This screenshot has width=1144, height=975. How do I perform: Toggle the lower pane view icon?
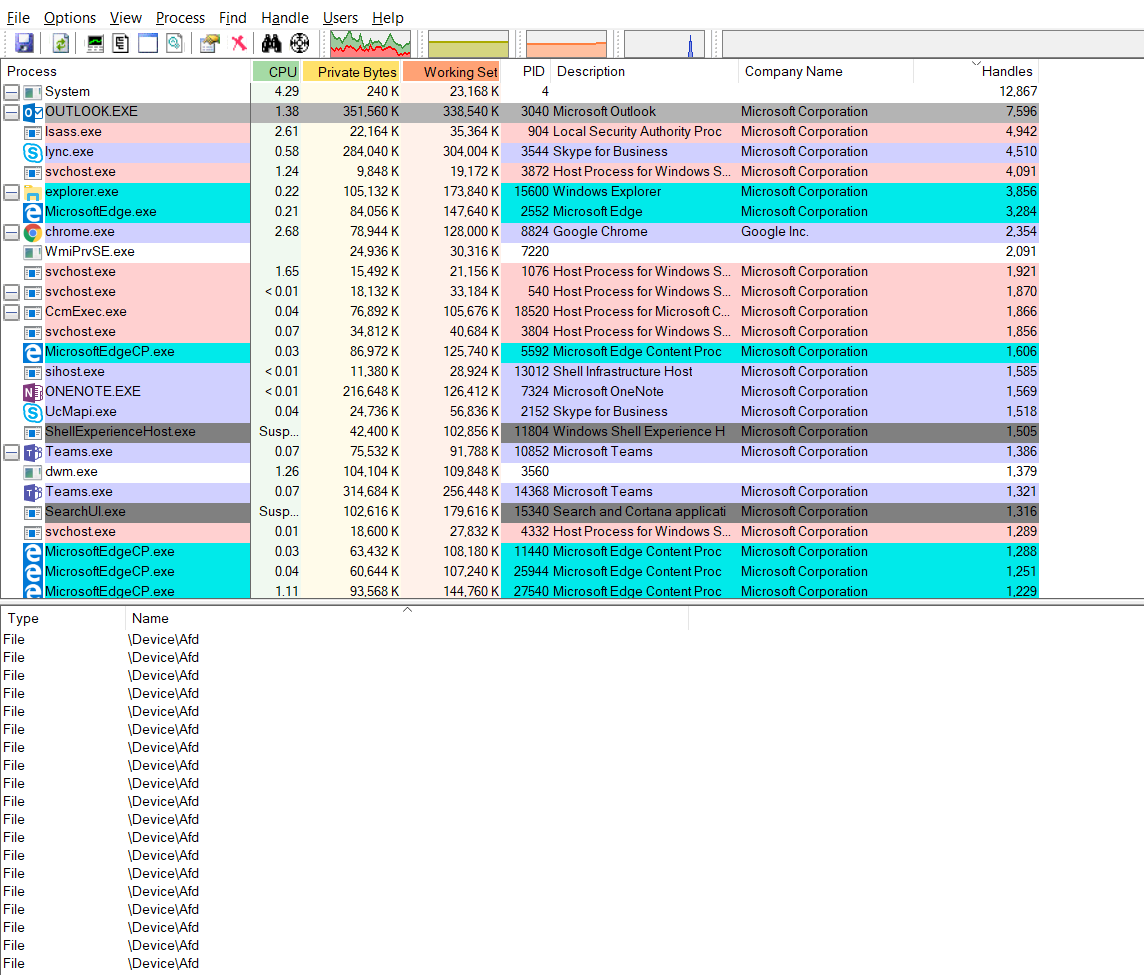[x=146, y=44]
